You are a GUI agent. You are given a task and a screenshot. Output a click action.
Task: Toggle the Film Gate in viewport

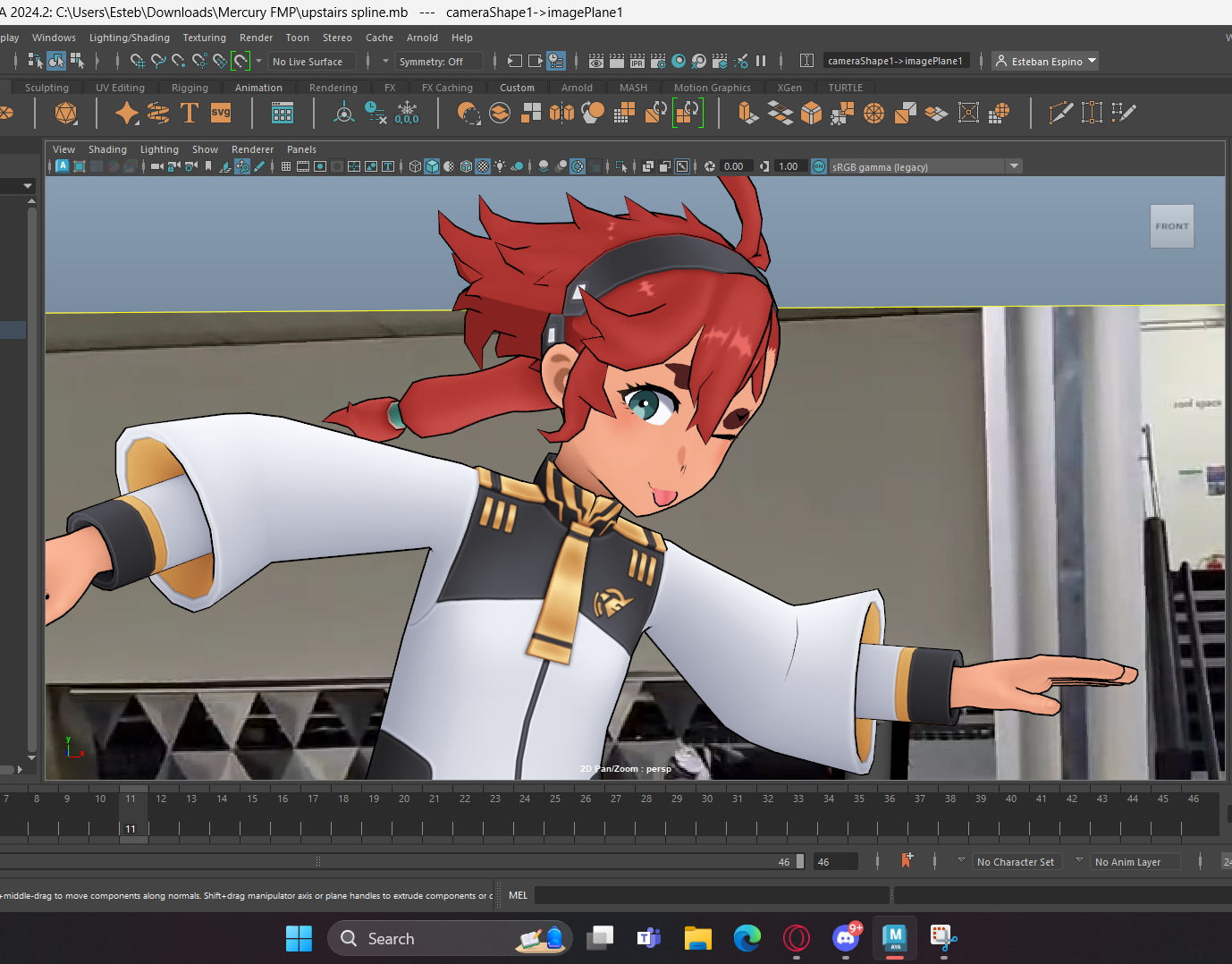[x=303, y=166]
